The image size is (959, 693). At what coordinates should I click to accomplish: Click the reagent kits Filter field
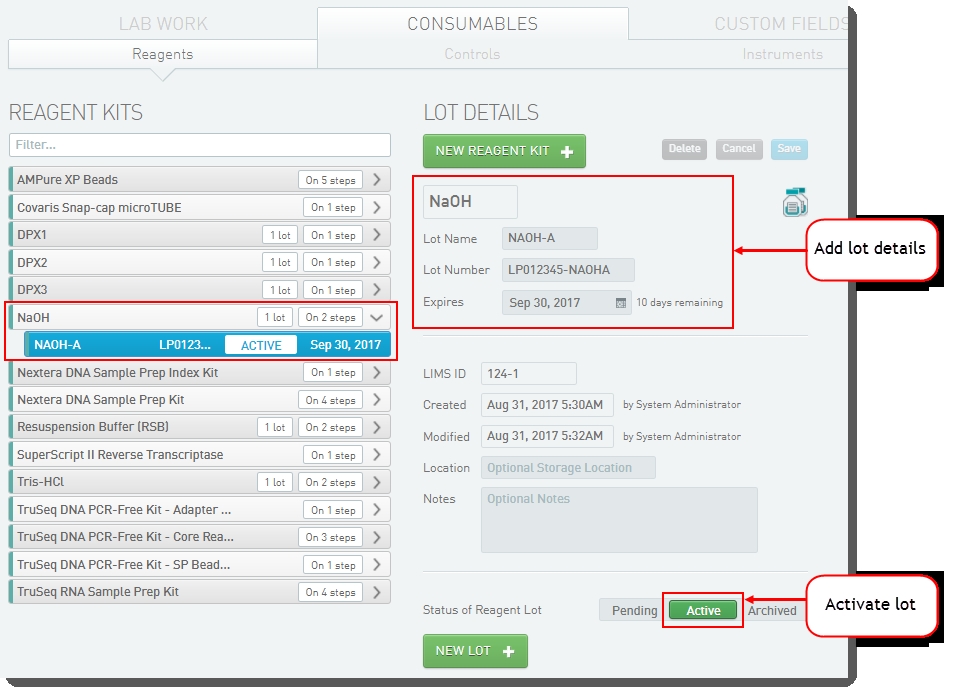tap(200, 145)
